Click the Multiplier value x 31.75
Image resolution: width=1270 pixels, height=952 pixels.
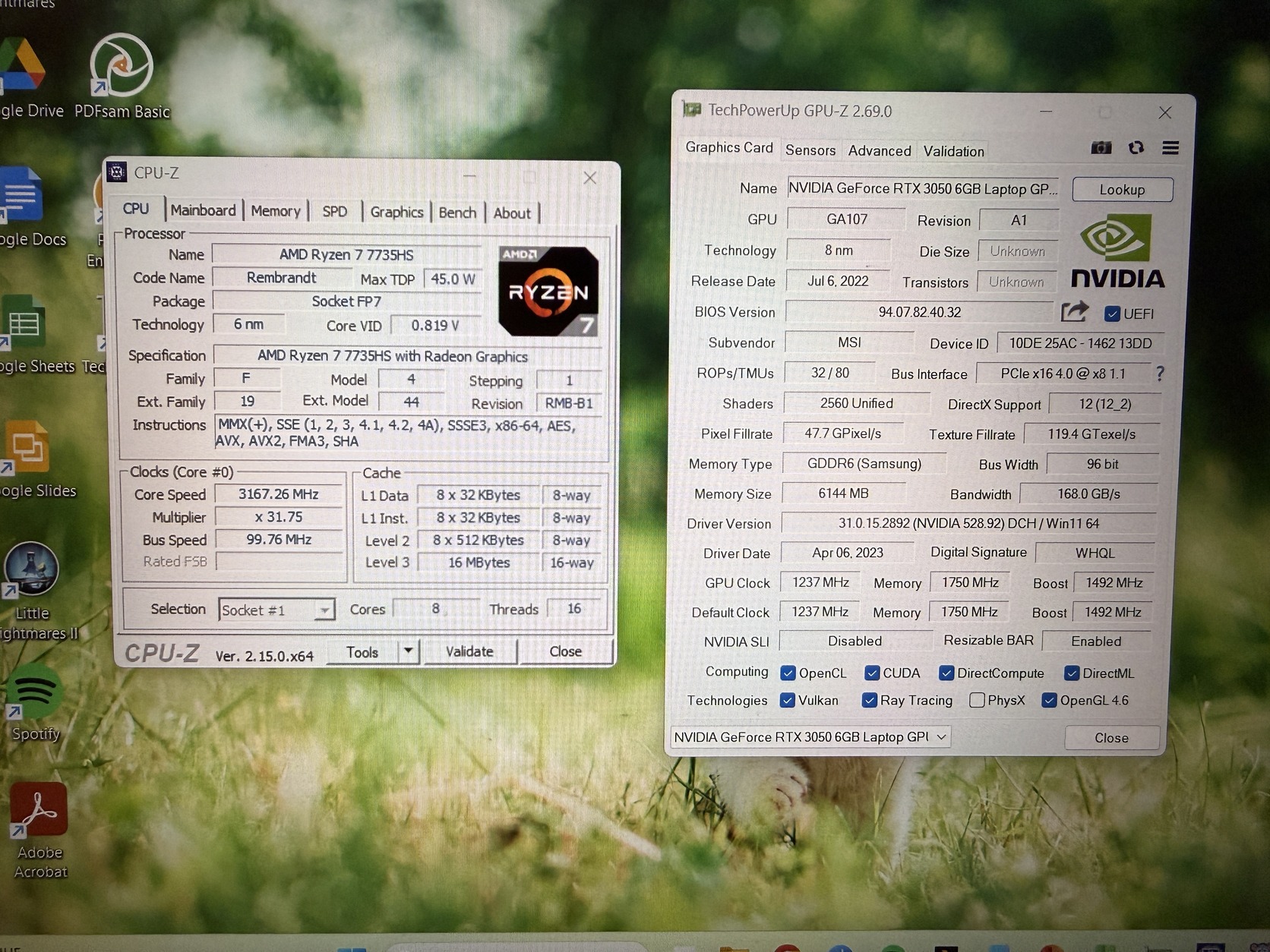coord(278,517)
